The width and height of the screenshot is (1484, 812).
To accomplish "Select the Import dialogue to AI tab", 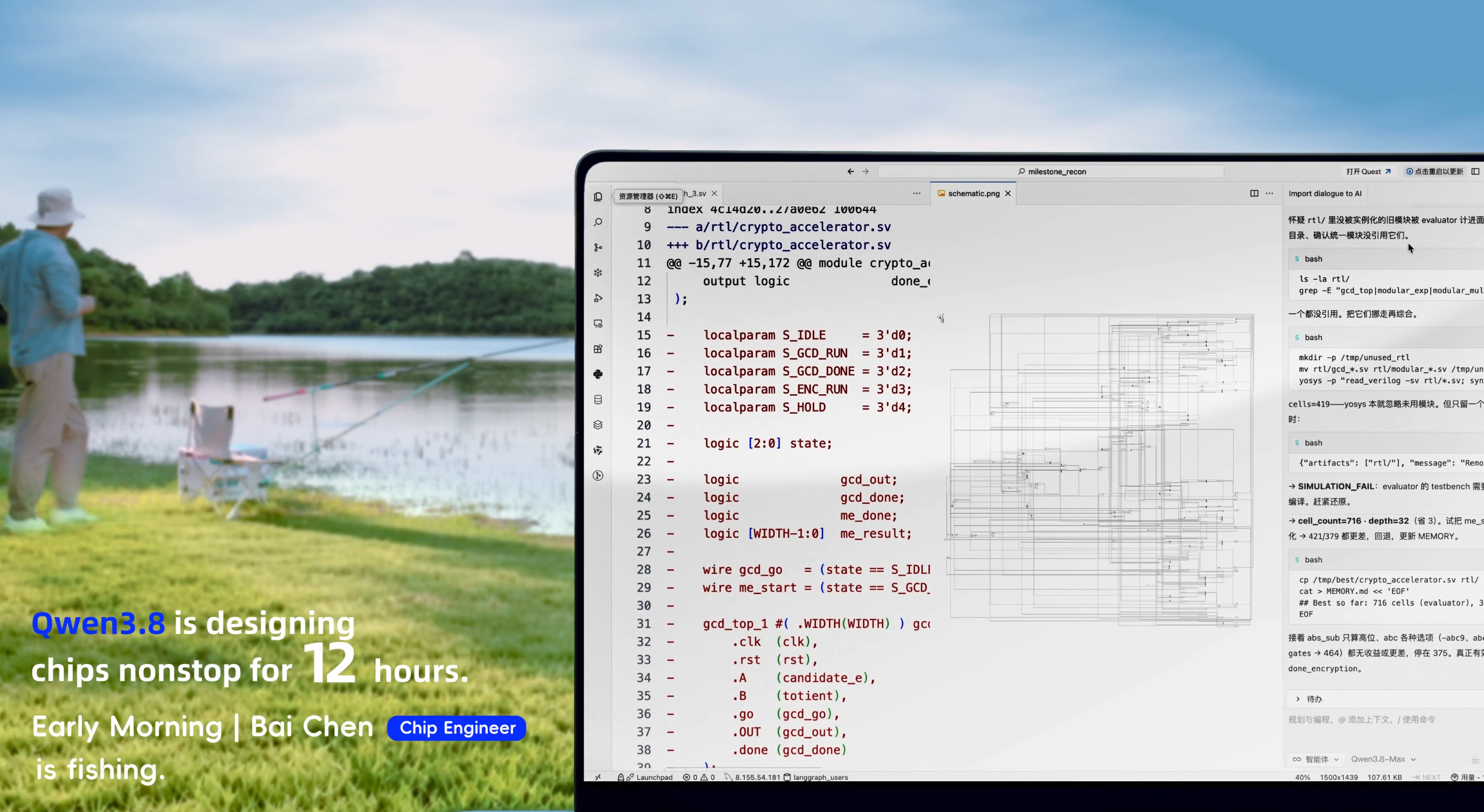I will click(x=1325, y=193).
